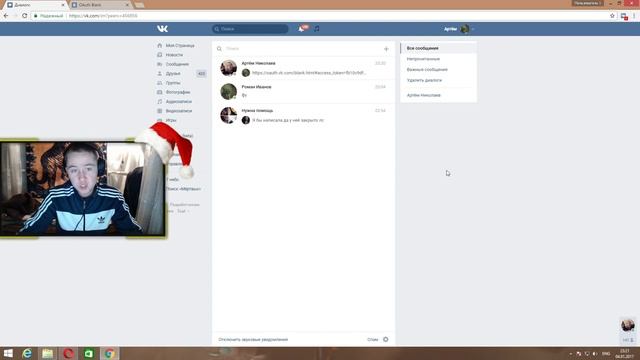The height and width of the screenshot is (360, 640).
Task: Click the newspaper icon beside Новости
Action: 160,55
